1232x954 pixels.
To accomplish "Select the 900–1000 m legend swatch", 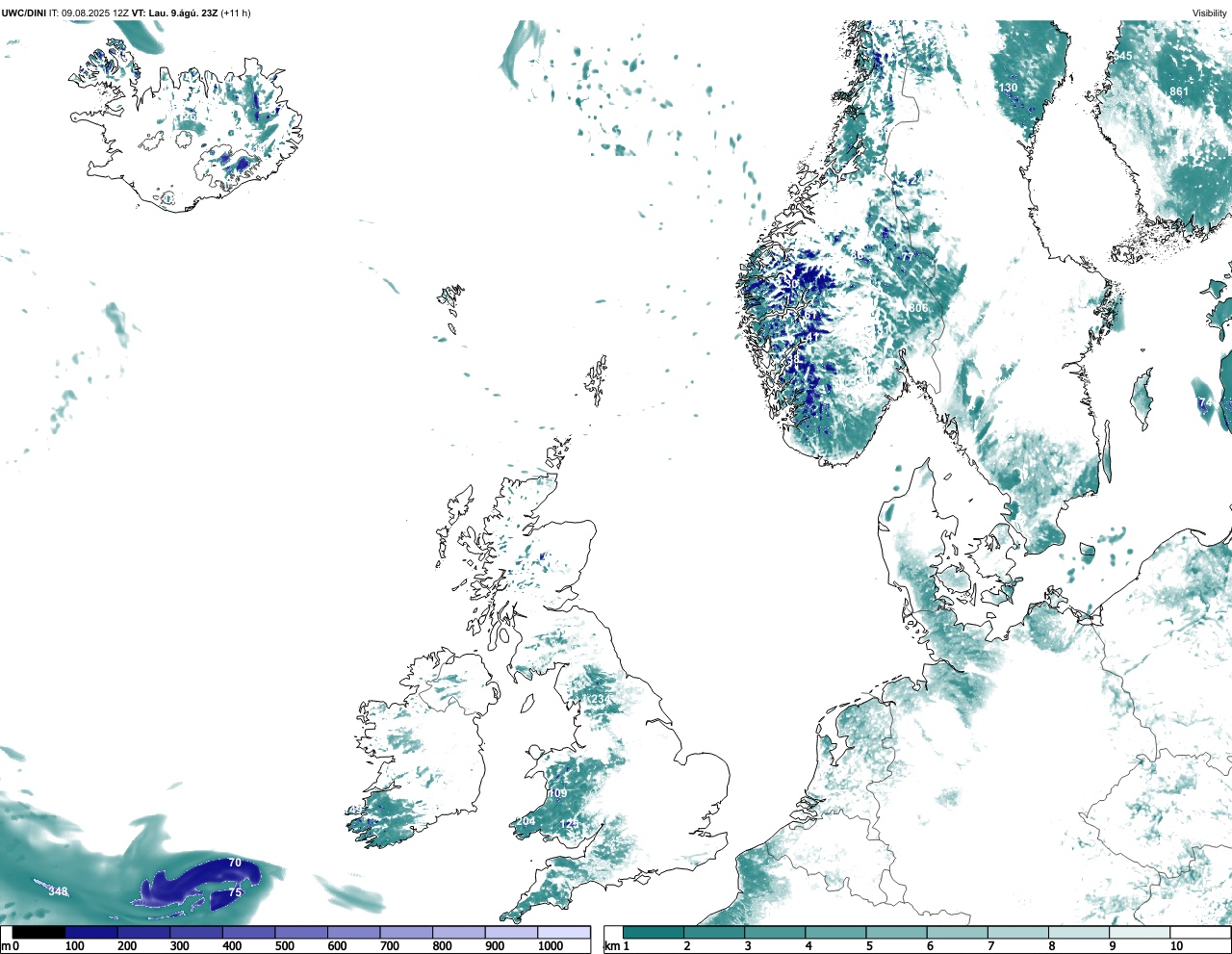I will tap(511, 932).
